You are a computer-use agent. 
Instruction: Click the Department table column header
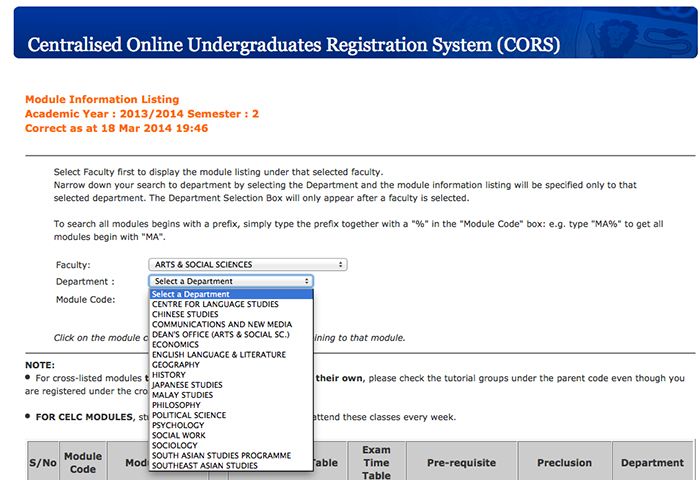pyautogui.click(x=652, y=463)
